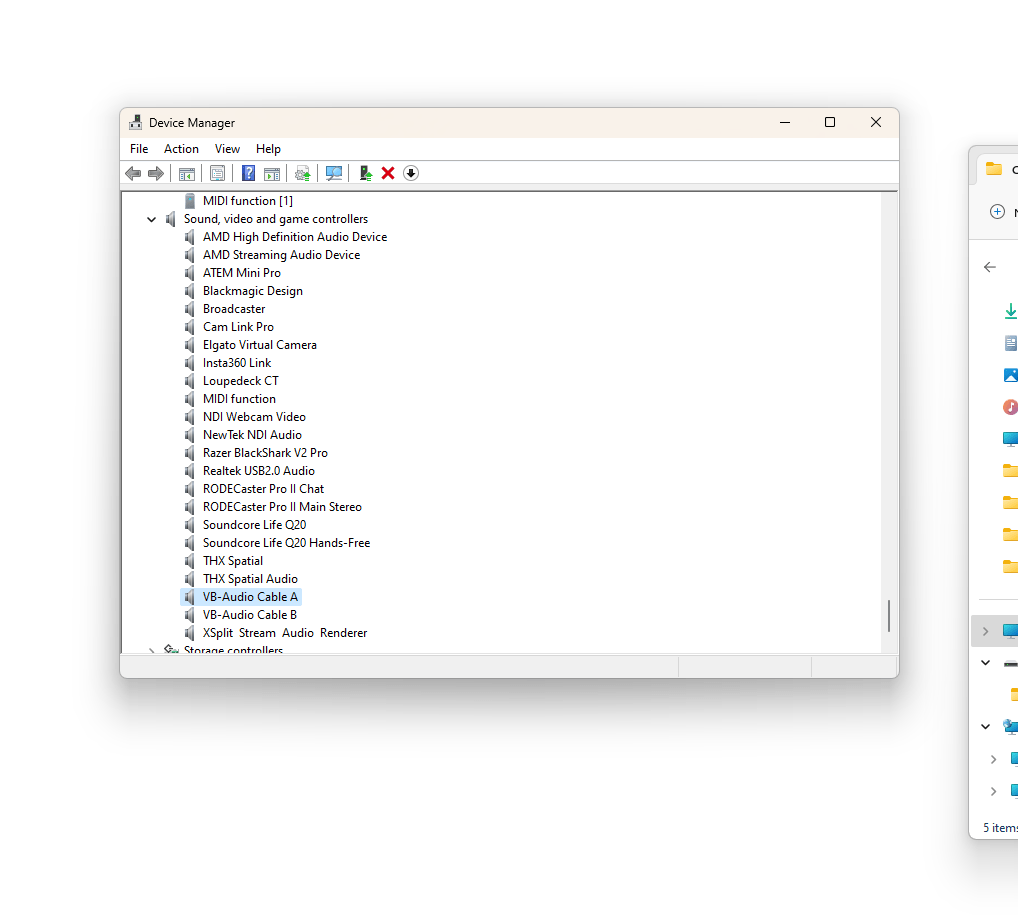
Task: Select Soundcore Life Q20 Hands-Free
Action: pyautogui.click(x=286, y=543)
